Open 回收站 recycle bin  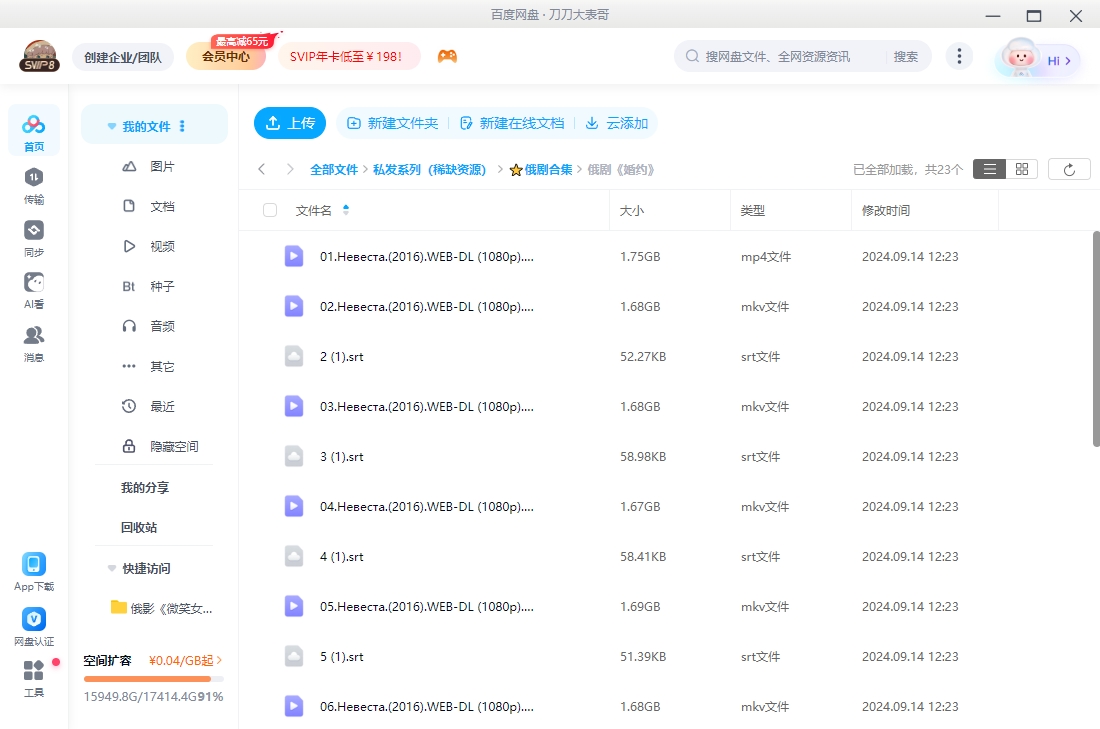[139, 527]
